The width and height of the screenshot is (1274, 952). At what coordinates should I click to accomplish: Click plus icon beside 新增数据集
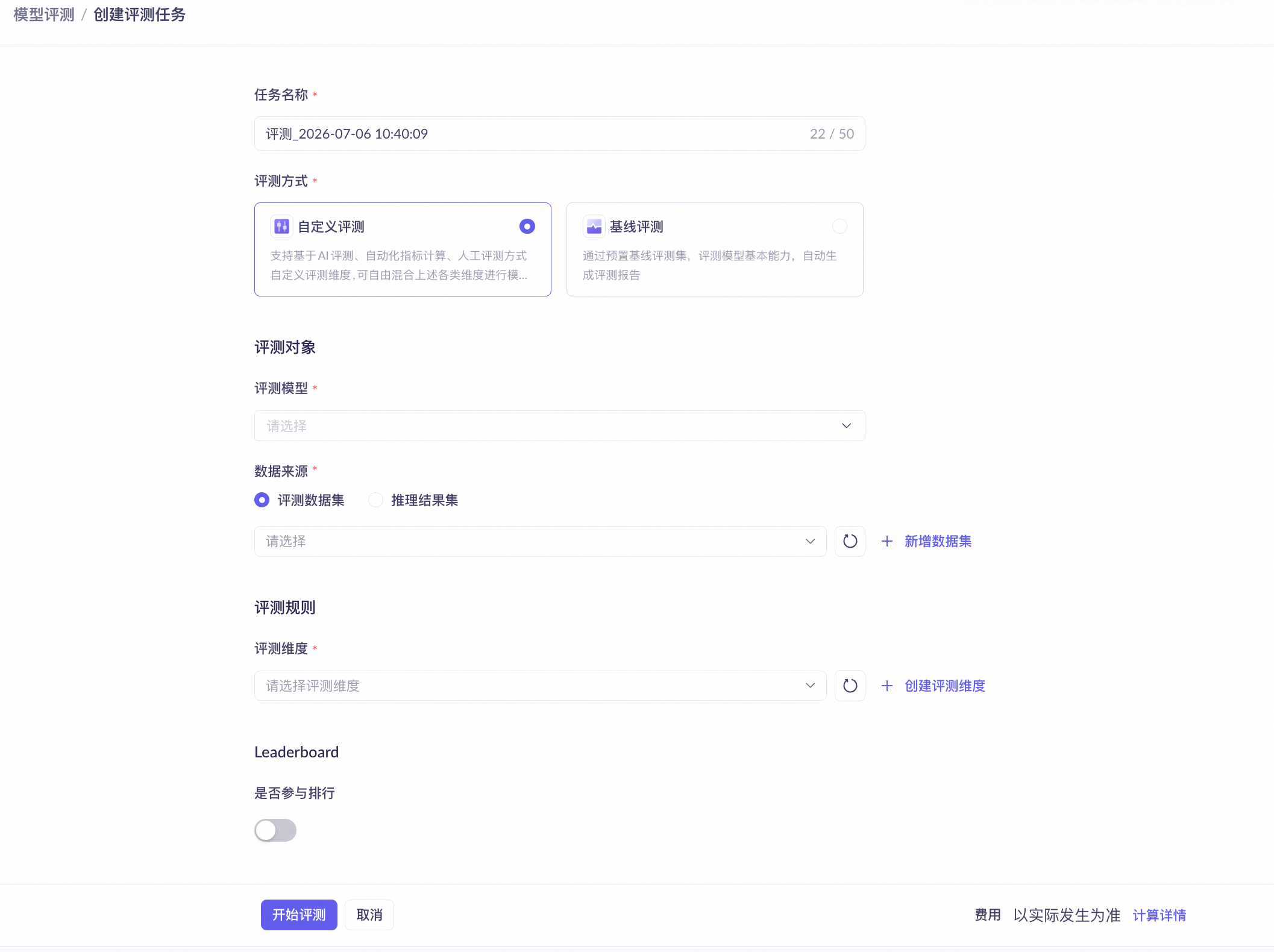[887, 541]
